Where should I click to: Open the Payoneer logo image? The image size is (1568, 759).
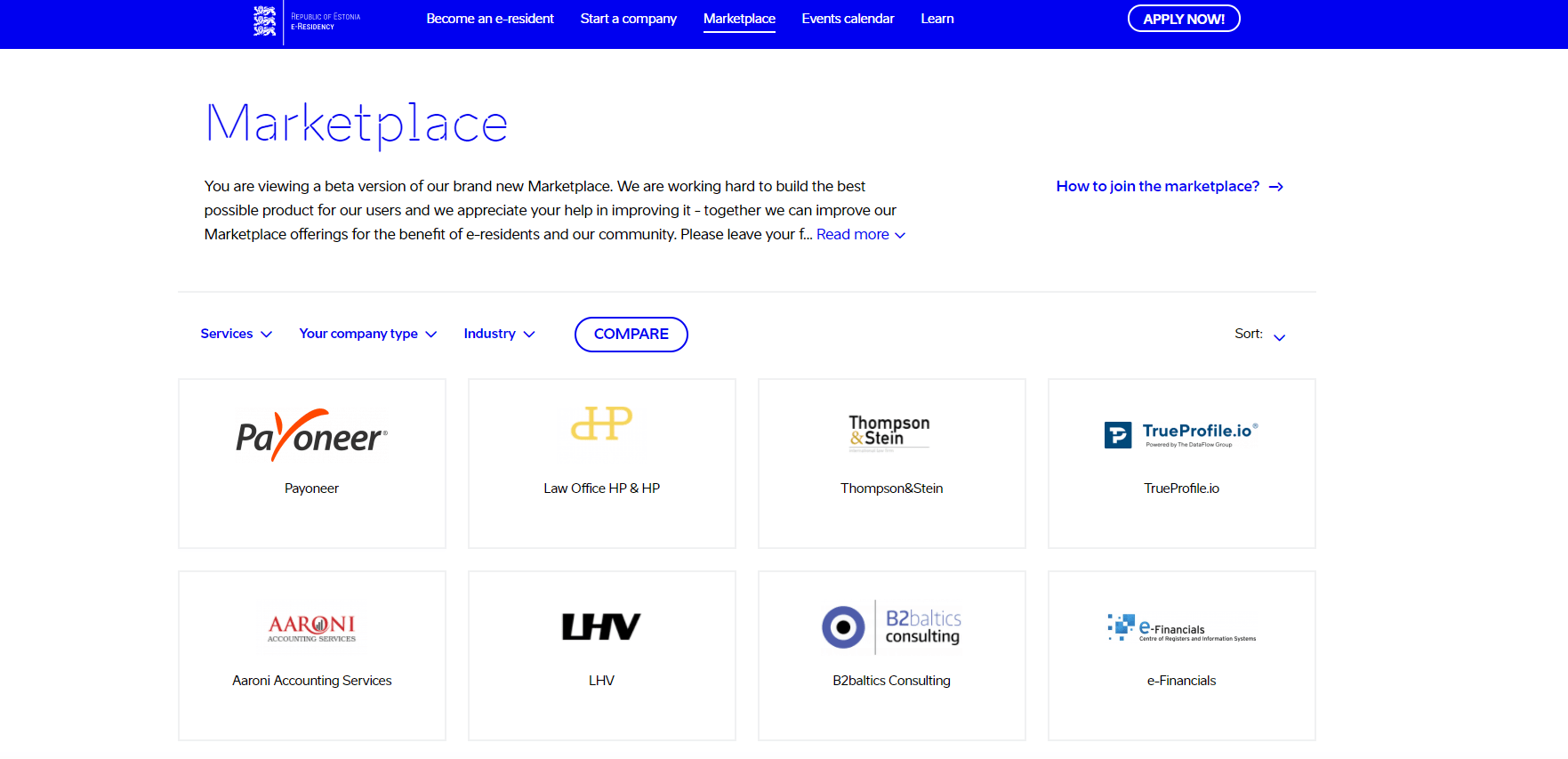point(311,435)
